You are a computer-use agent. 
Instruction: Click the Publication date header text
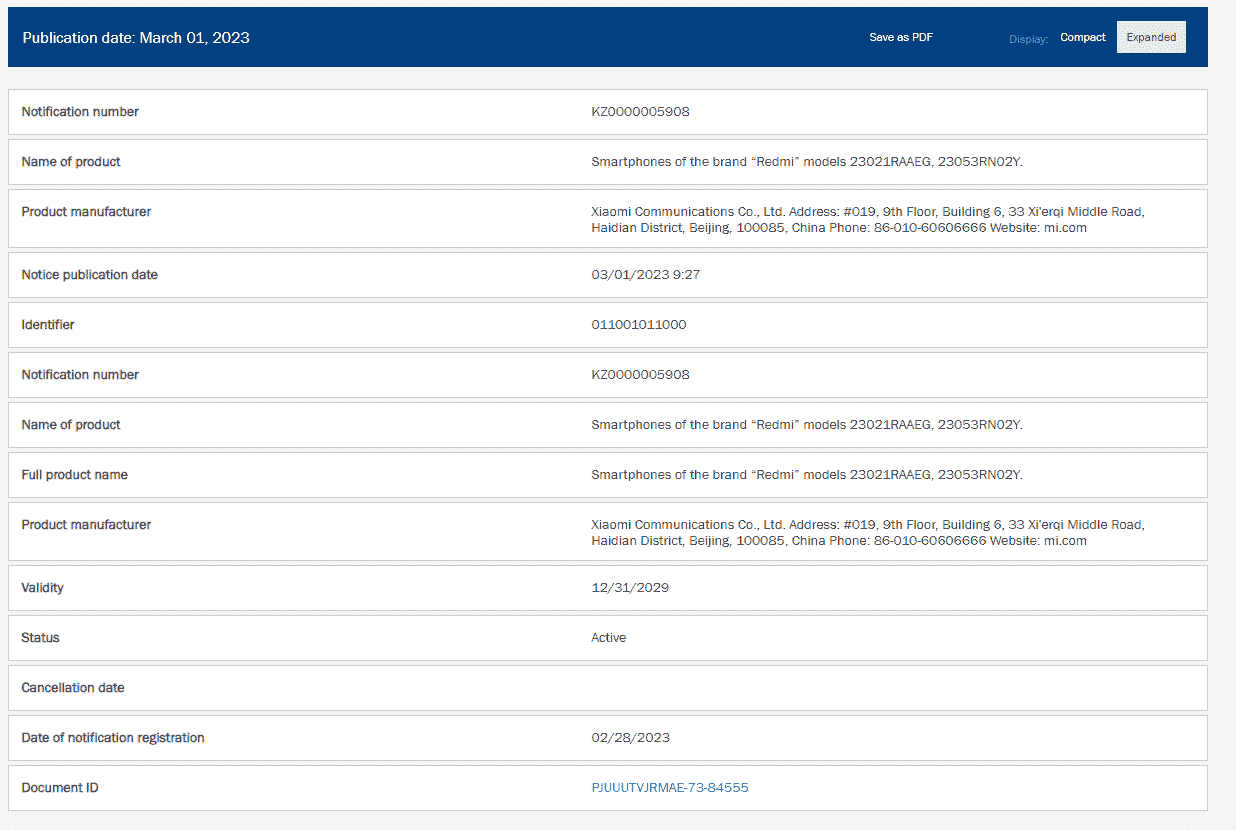[x=136, y=38]
